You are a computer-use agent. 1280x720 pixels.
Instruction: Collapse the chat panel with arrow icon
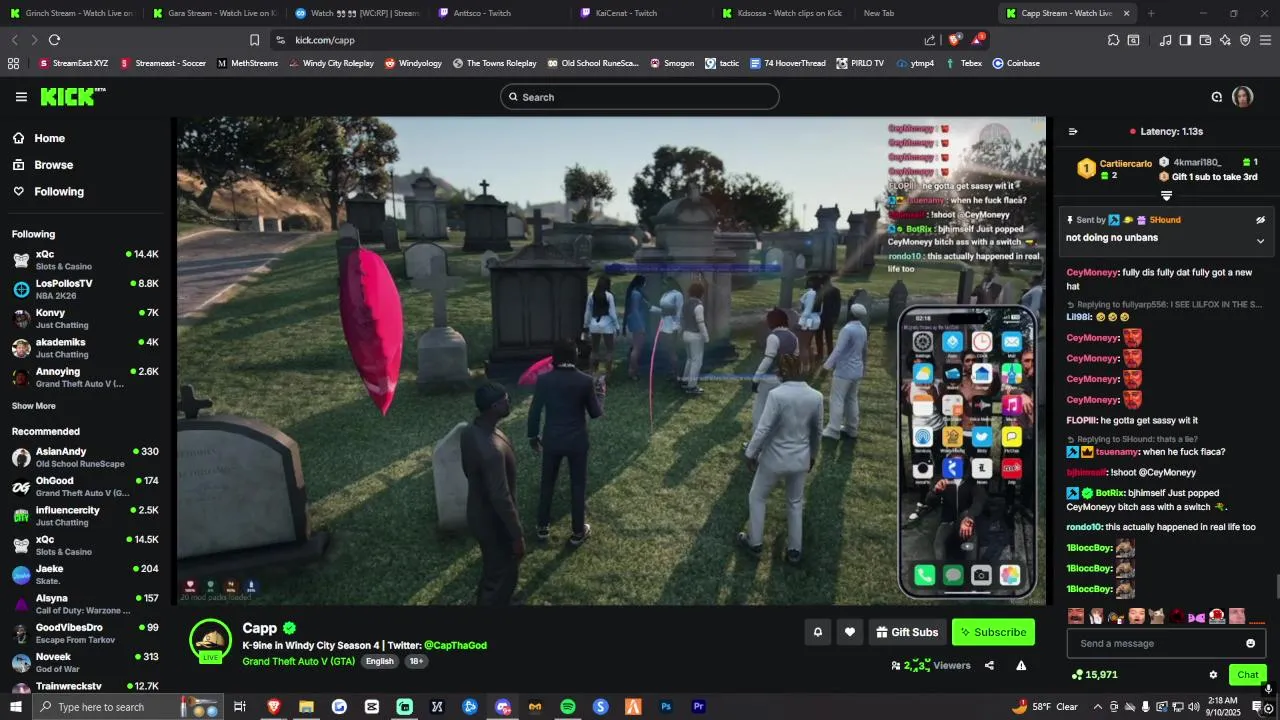click(1073, 131)
